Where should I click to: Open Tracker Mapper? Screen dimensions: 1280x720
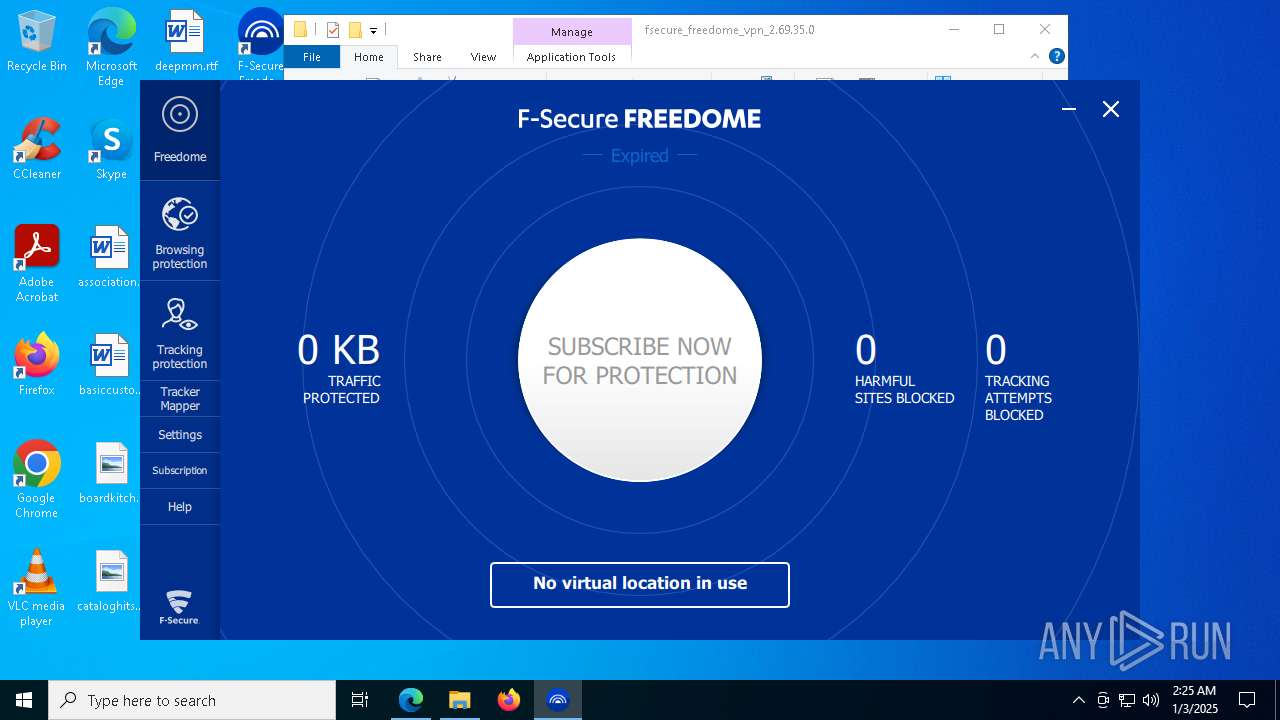[x=180, y=399]
